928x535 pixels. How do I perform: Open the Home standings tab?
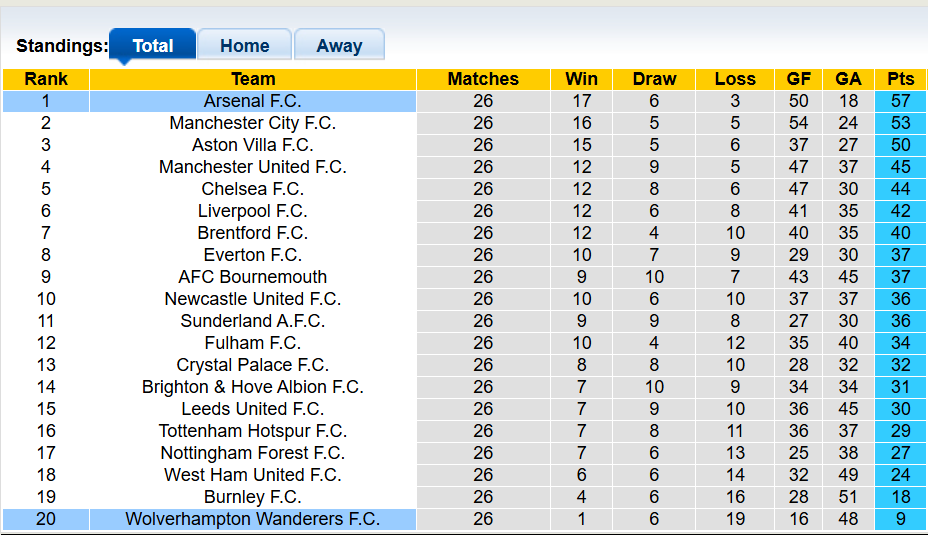244,46
